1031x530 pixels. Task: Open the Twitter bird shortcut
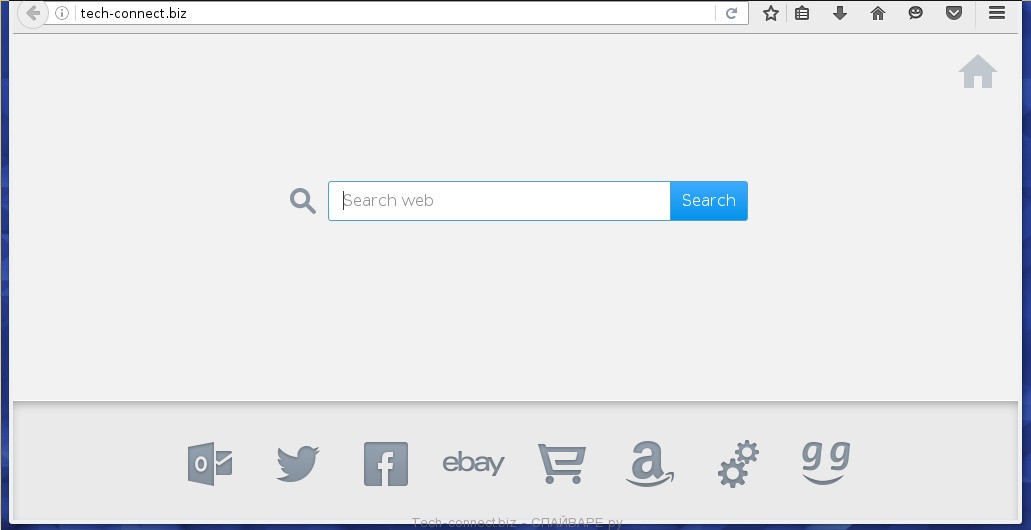coord(298,464)
